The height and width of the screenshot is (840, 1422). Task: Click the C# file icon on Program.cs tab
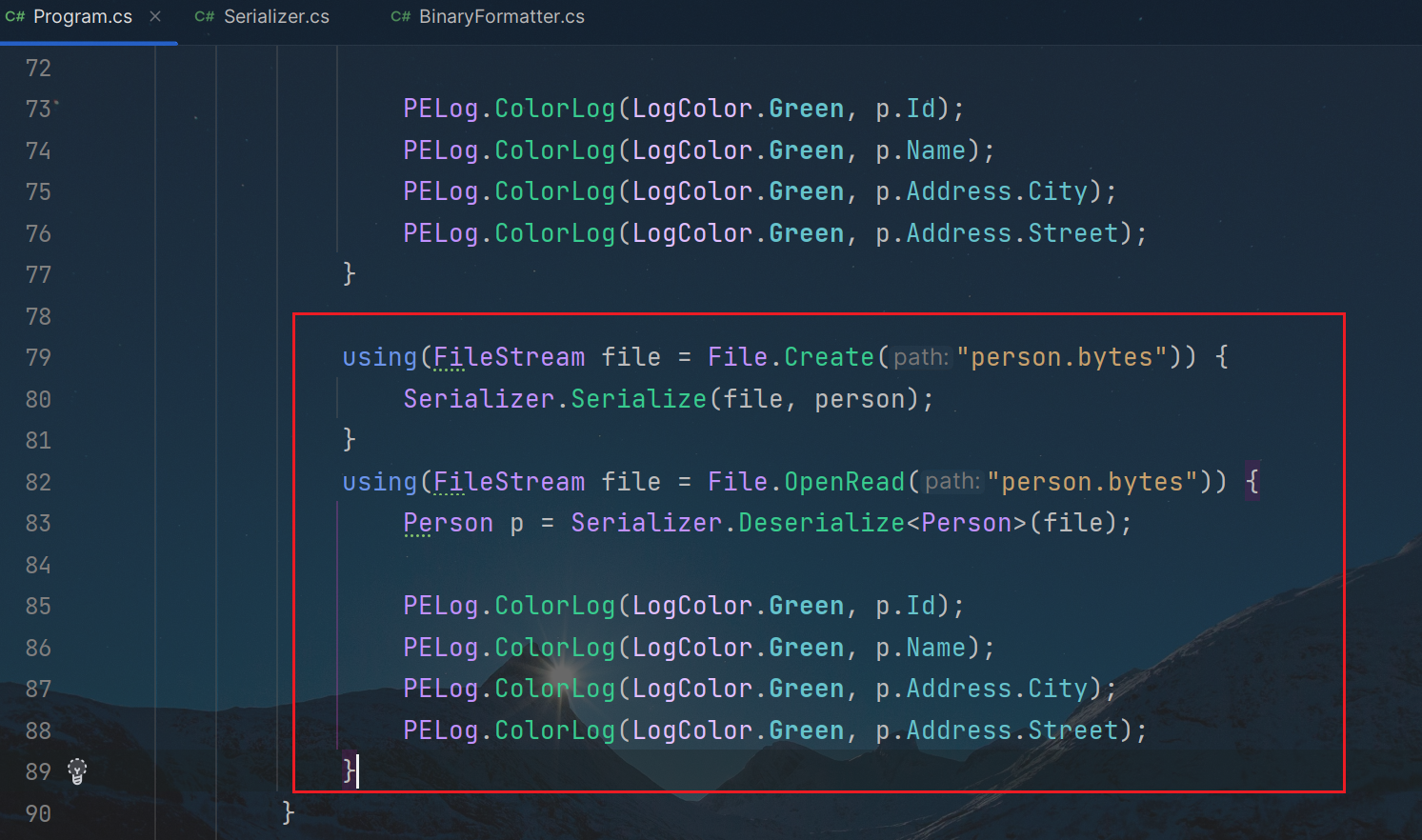click(15, 17)
